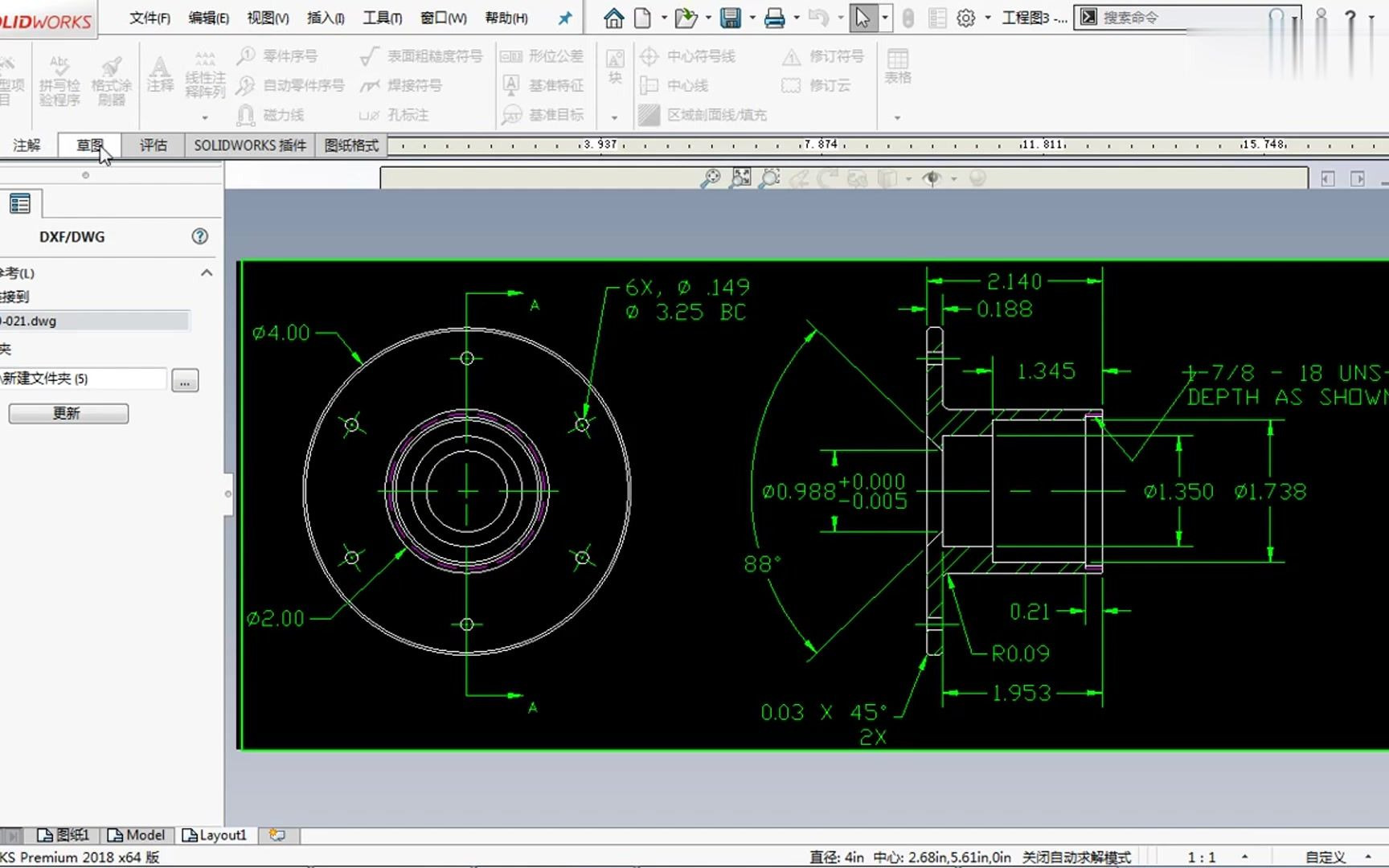The height and width of the screenshot is (868, 1389).
Task: Click the Balloon (零件序号) tool
Action: pos(277,55)
